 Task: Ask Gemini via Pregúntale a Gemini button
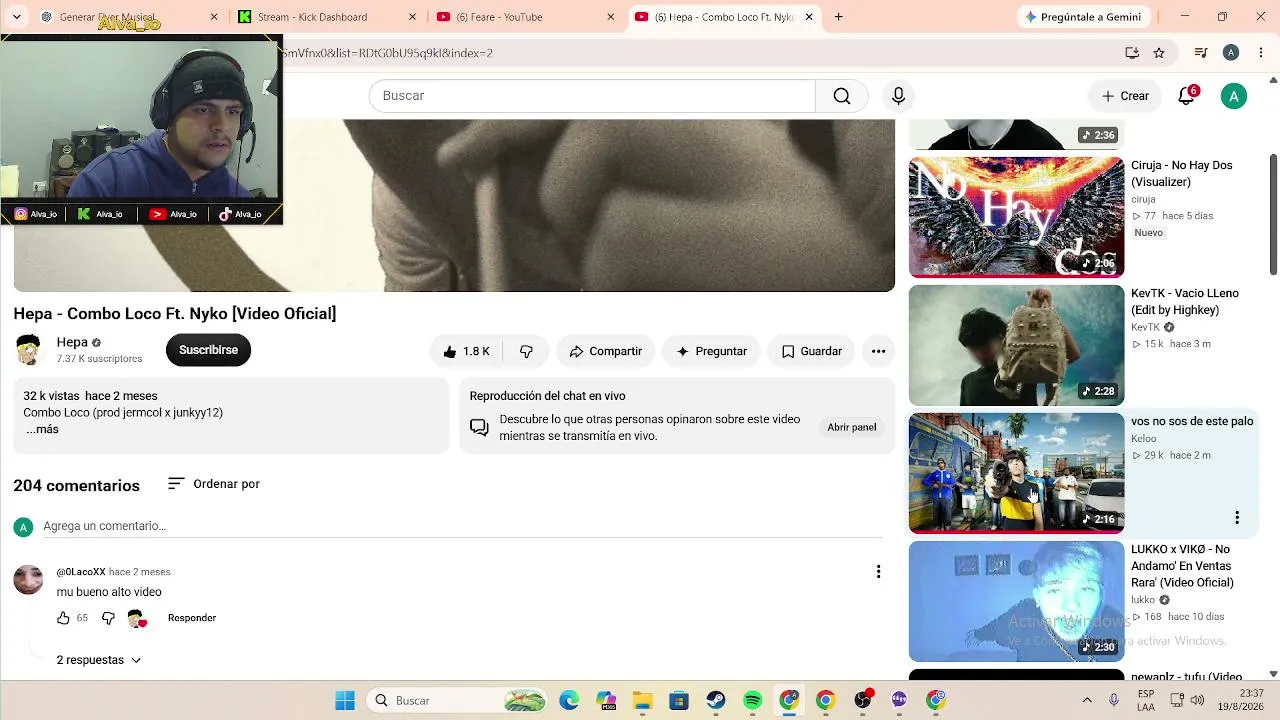click(1083, 17)
